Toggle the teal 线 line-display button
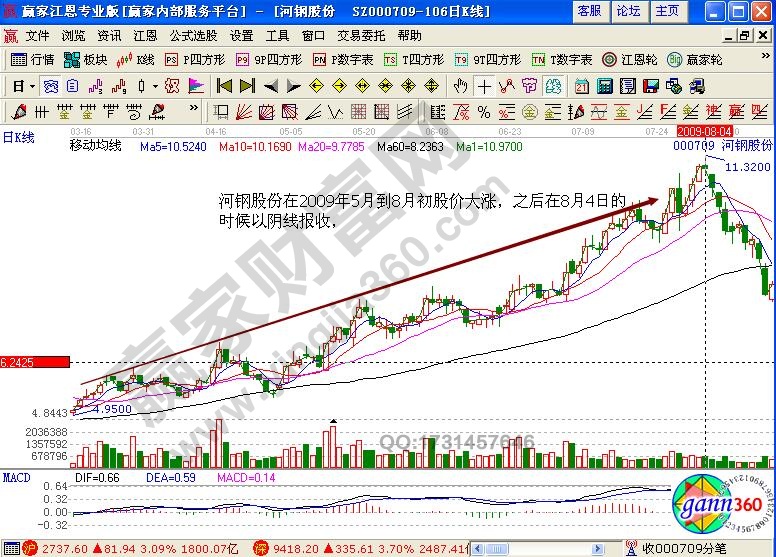 553,86
